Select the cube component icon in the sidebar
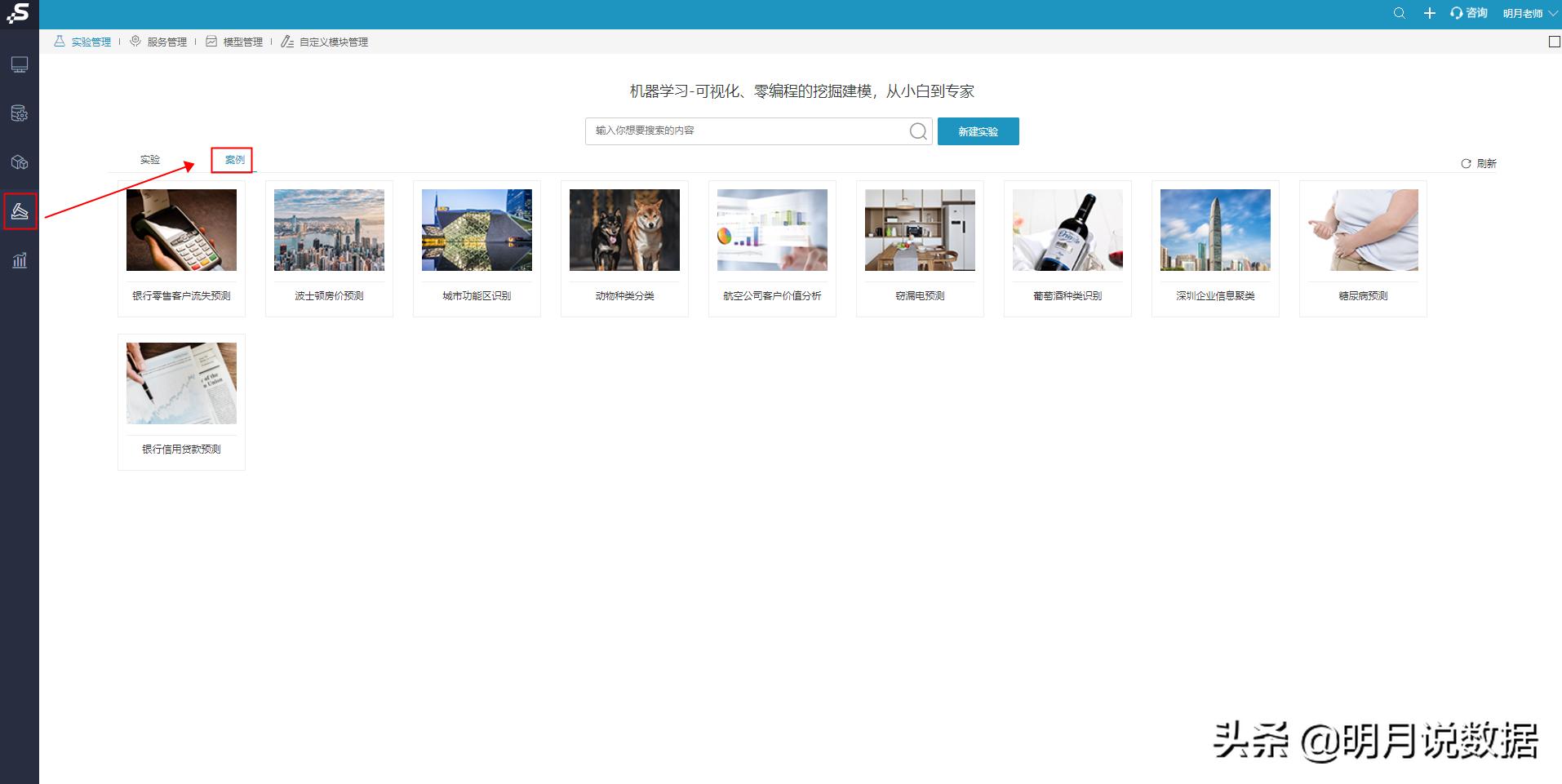Screen dimensions: 1562x784 pos(20,162)
